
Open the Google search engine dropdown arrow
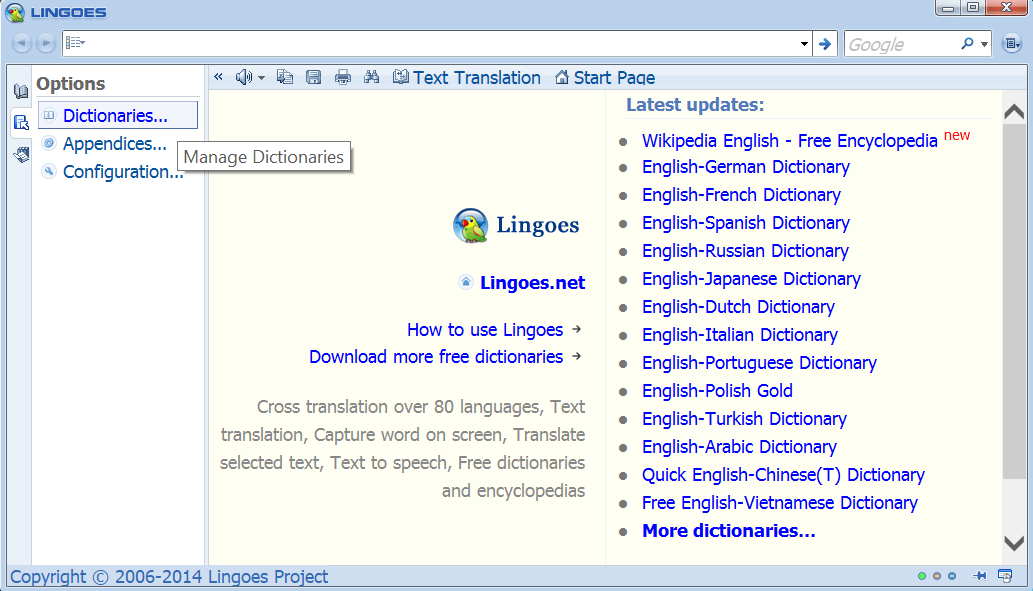pyautogui.click(x=984, y=44)
